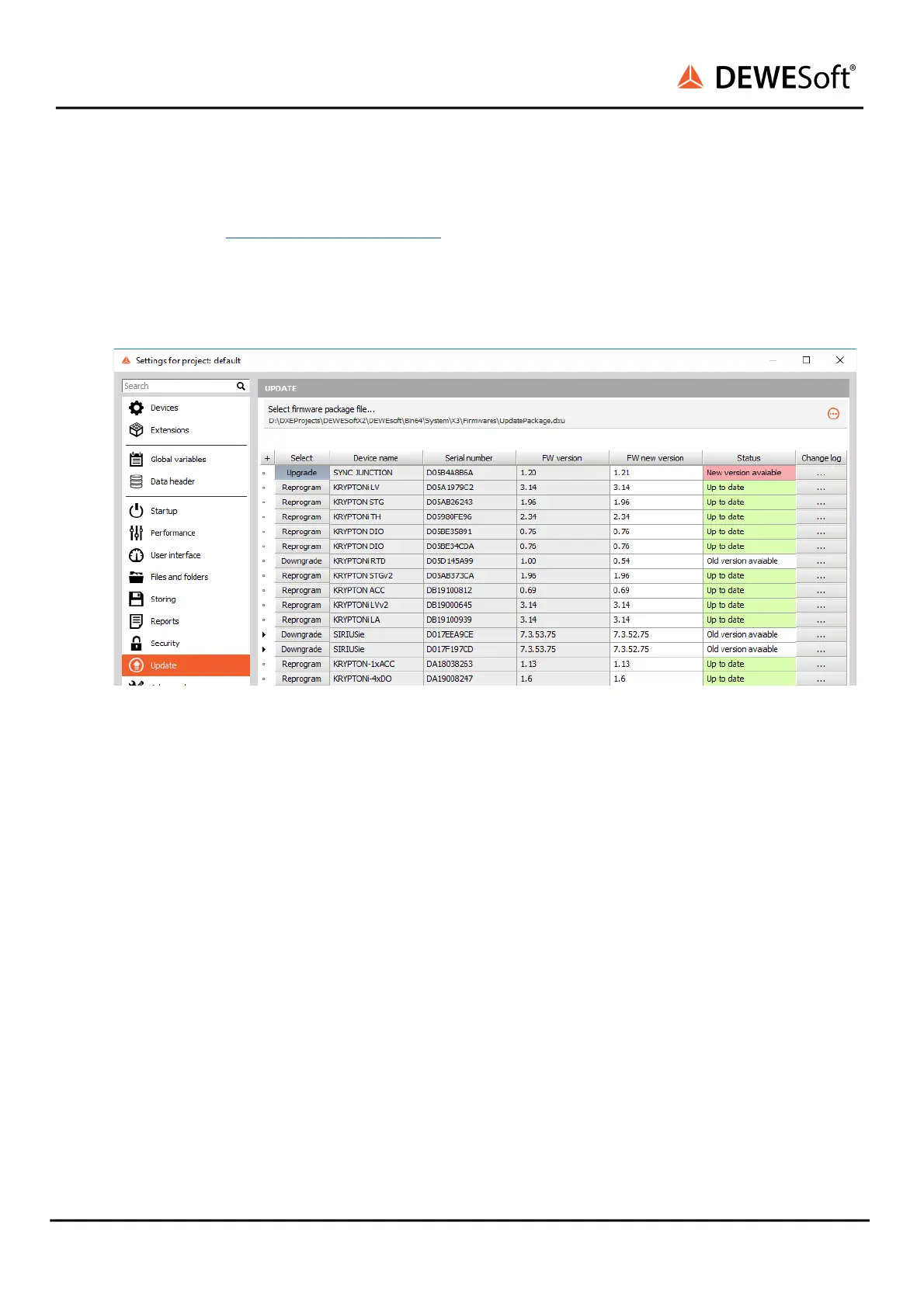Select the Update item in sidebar
The height and width of the screenshot is (1309, 924).
click(x=186, y=665)
